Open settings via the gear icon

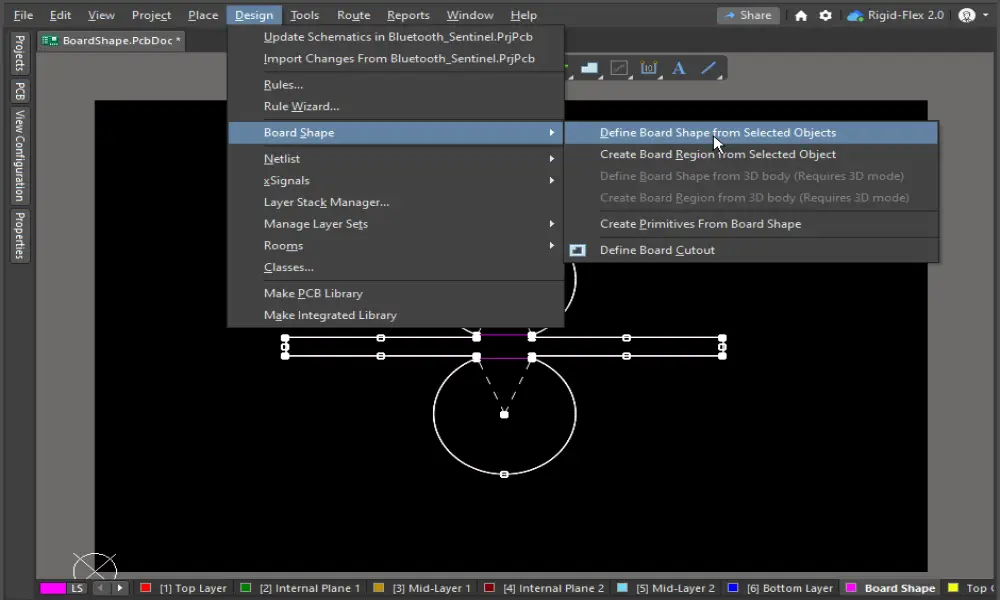tap(825, 15)
